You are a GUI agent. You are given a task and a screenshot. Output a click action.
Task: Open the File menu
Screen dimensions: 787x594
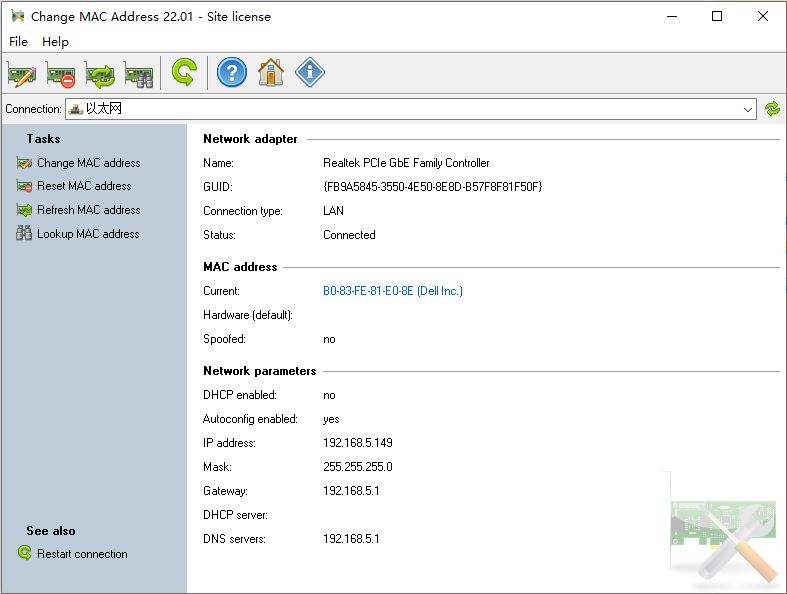18,42
